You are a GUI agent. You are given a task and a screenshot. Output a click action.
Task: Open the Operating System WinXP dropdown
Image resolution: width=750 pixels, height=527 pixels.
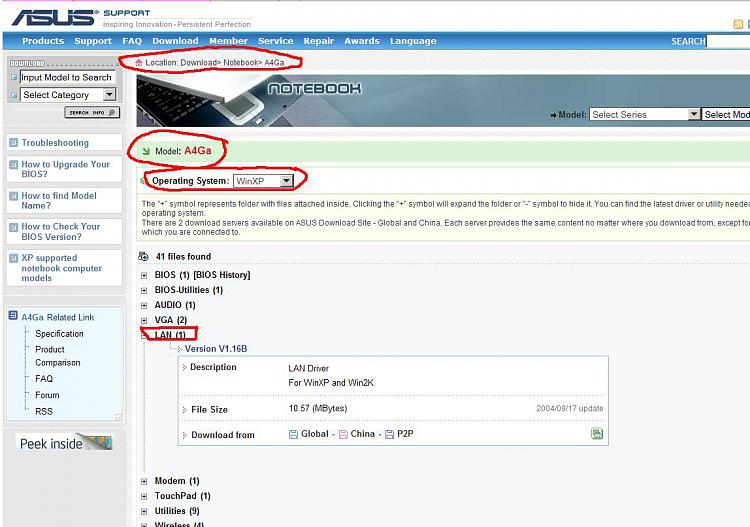[263, 181]
